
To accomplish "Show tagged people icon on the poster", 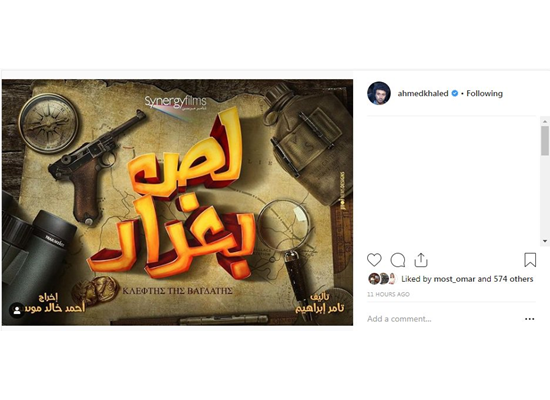I will (16, 310).
